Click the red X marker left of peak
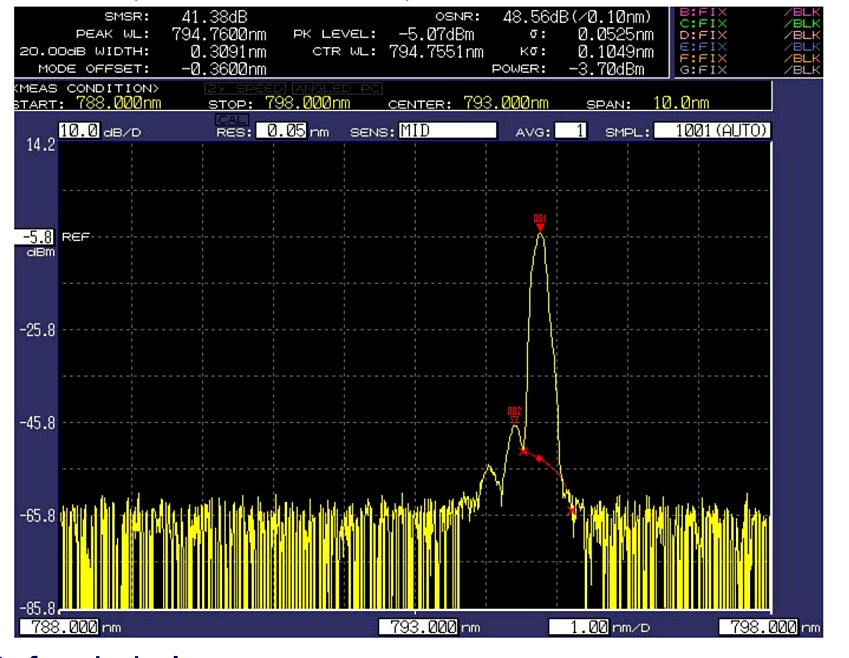Viewport: 849px width, 658px height. click(523, 451)
